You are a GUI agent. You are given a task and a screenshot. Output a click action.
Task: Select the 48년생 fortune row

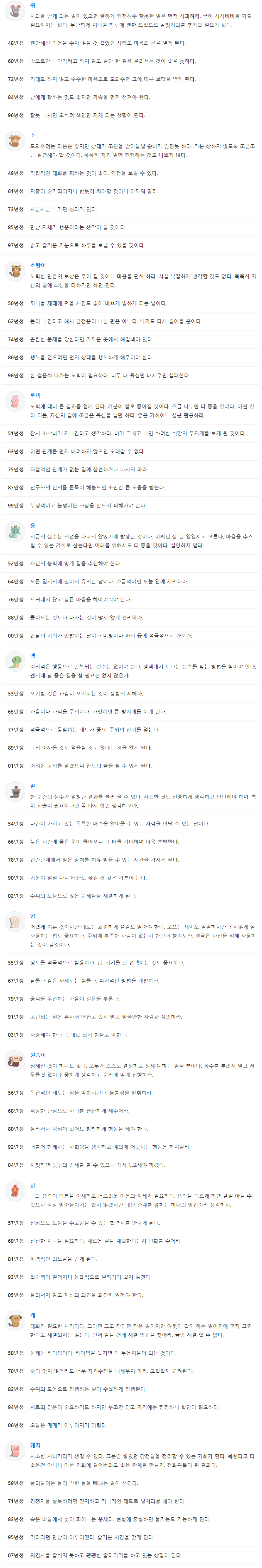(x=131, y=43)
